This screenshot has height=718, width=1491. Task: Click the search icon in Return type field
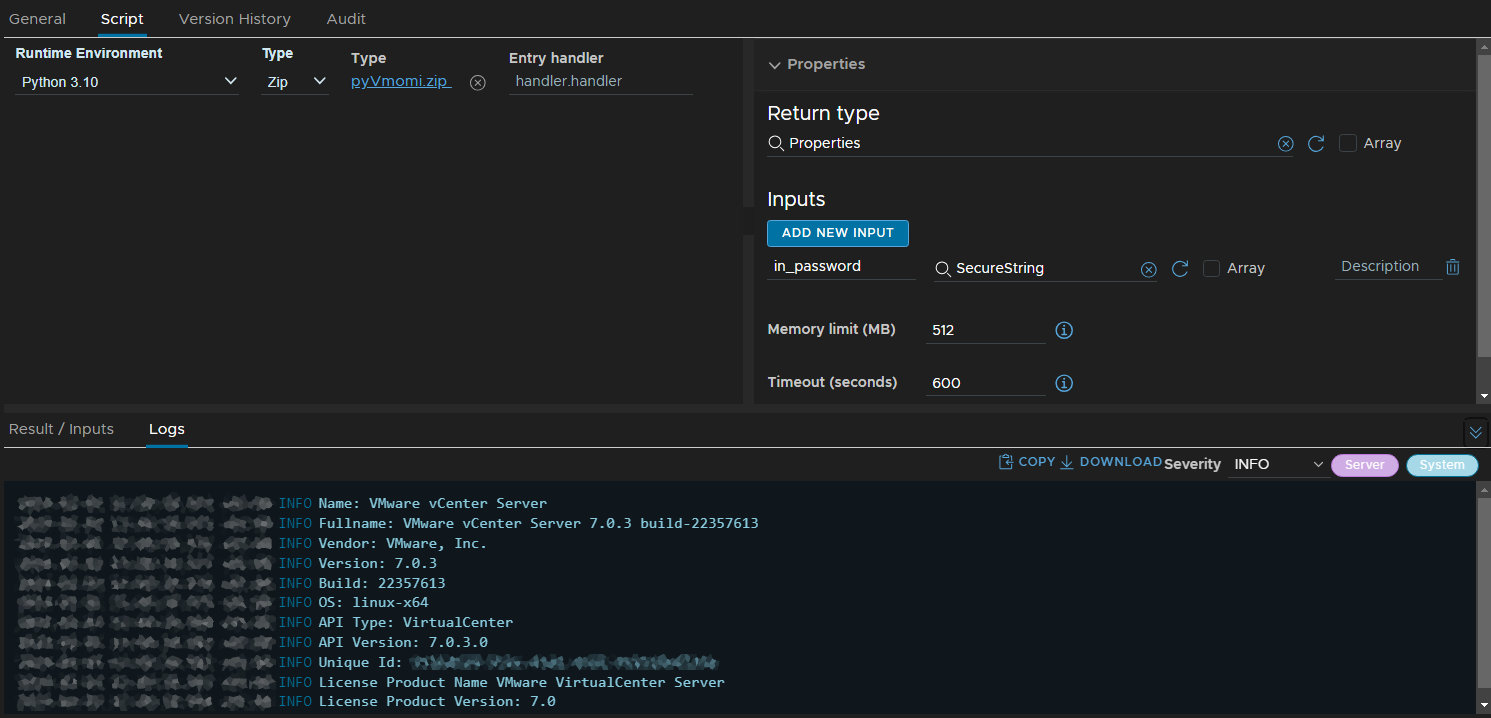pyautogui.click(x=775, y=143)
